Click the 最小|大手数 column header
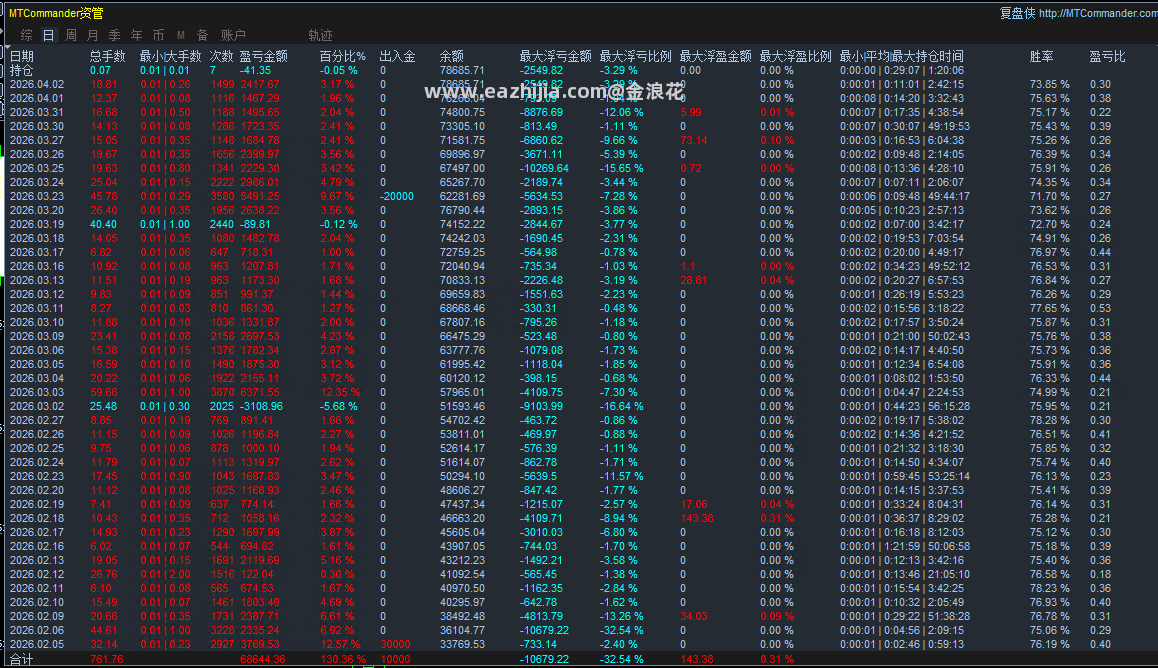This screenshot has width=1158, height=668. [x=171, y=56]
